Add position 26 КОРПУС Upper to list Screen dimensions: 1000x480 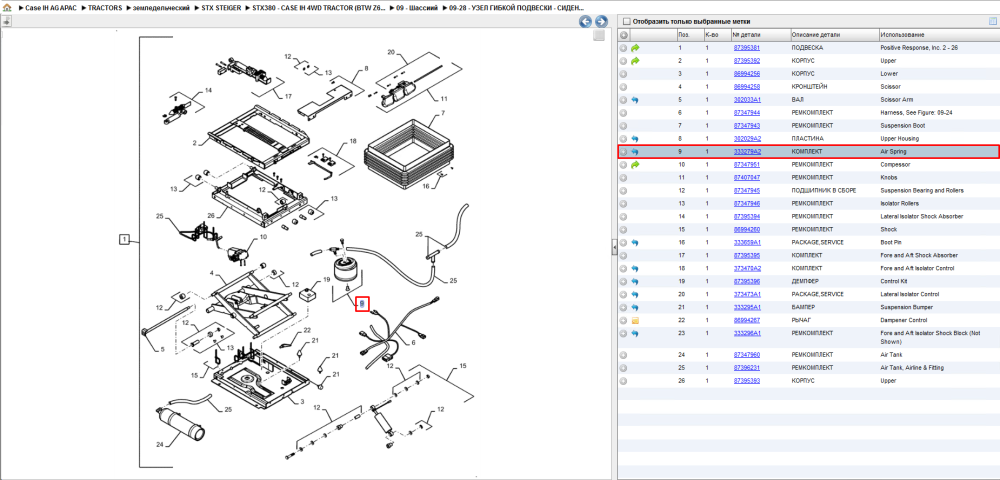tap(624, 381)
